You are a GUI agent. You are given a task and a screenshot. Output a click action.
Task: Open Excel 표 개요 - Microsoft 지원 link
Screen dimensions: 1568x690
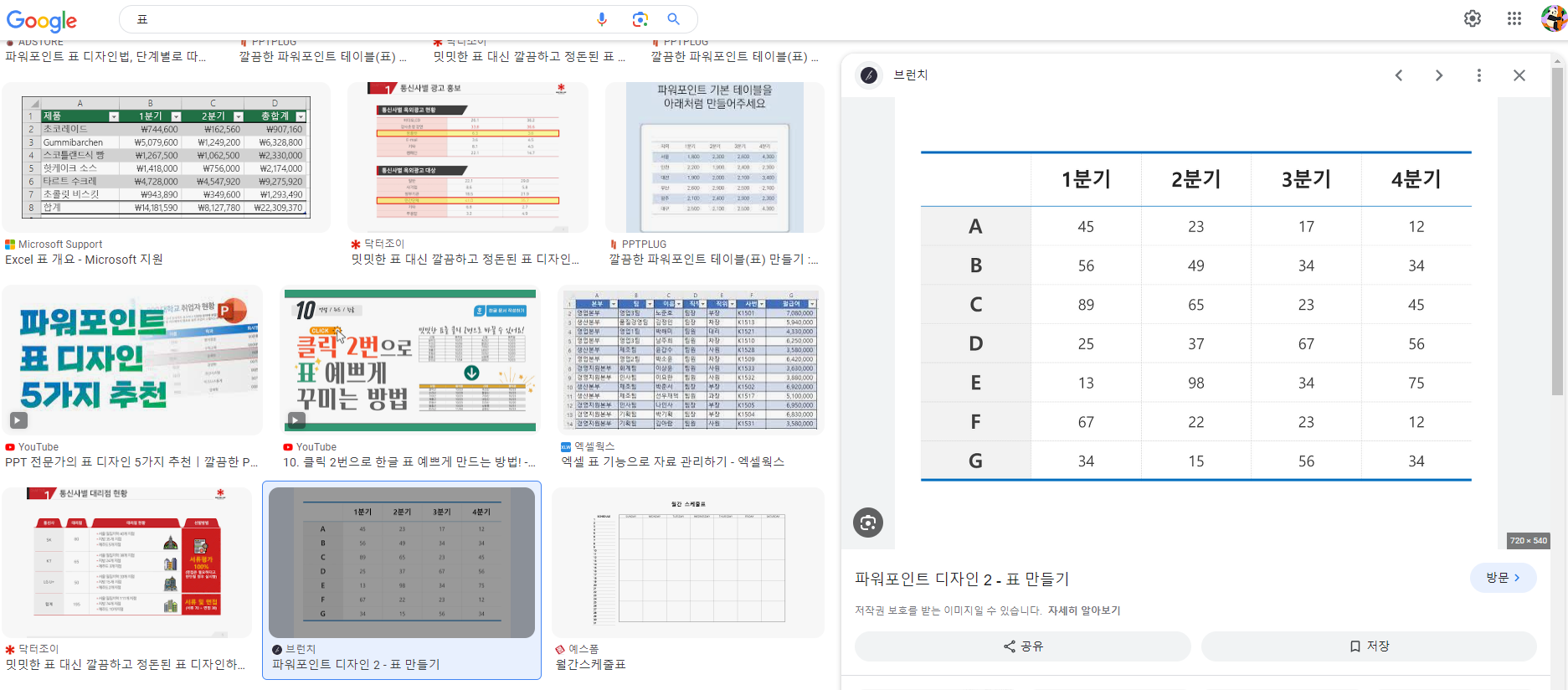tap(84, 260)
